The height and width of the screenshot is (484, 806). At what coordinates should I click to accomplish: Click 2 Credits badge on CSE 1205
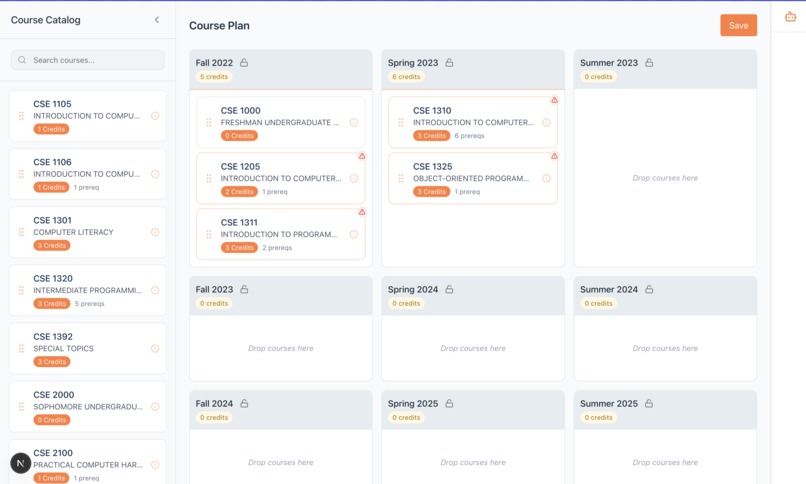pyautogui.click(x=240, y=192)
